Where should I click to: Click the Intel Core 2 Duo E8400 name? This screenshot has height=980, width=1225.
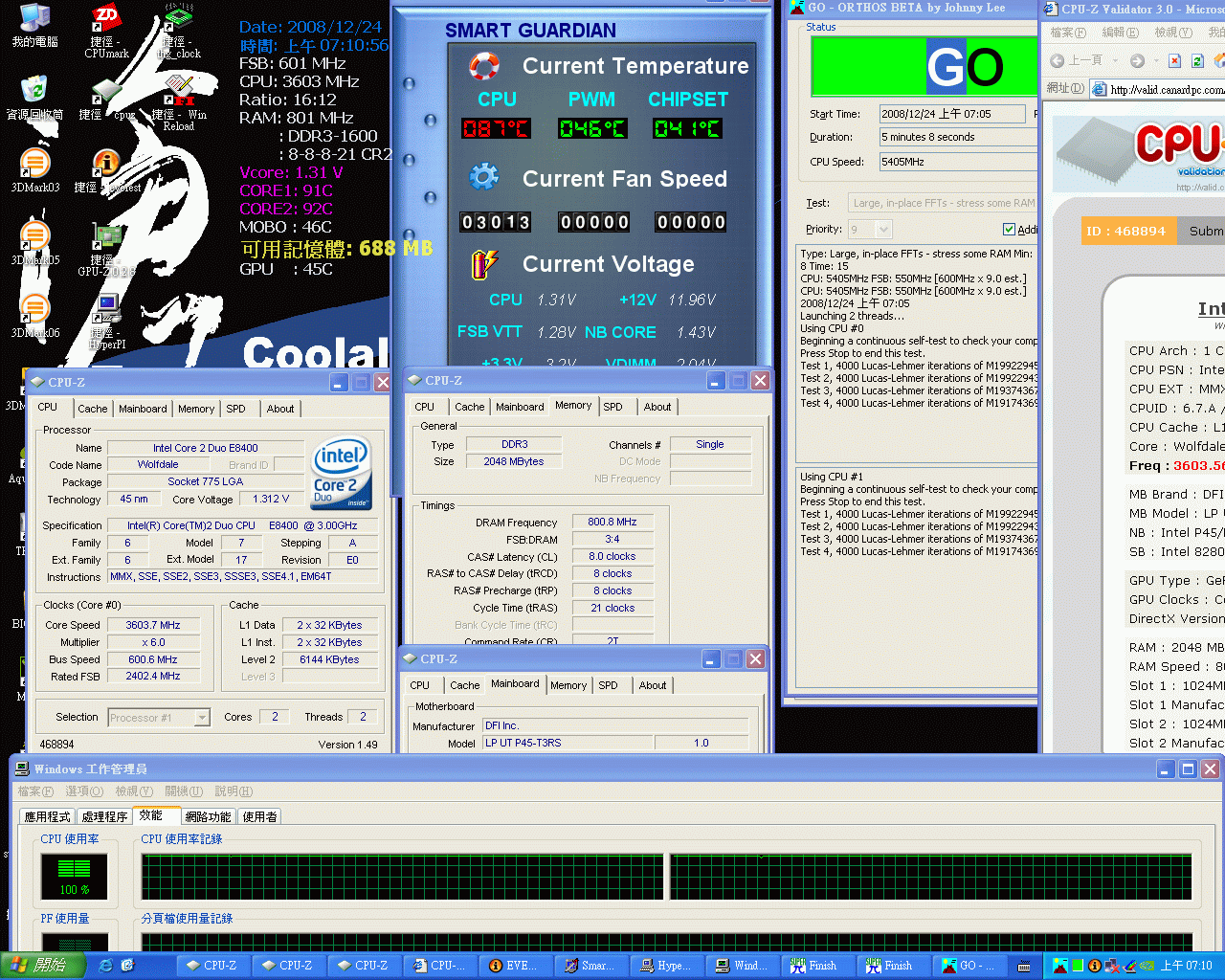[x=205, y=448]
